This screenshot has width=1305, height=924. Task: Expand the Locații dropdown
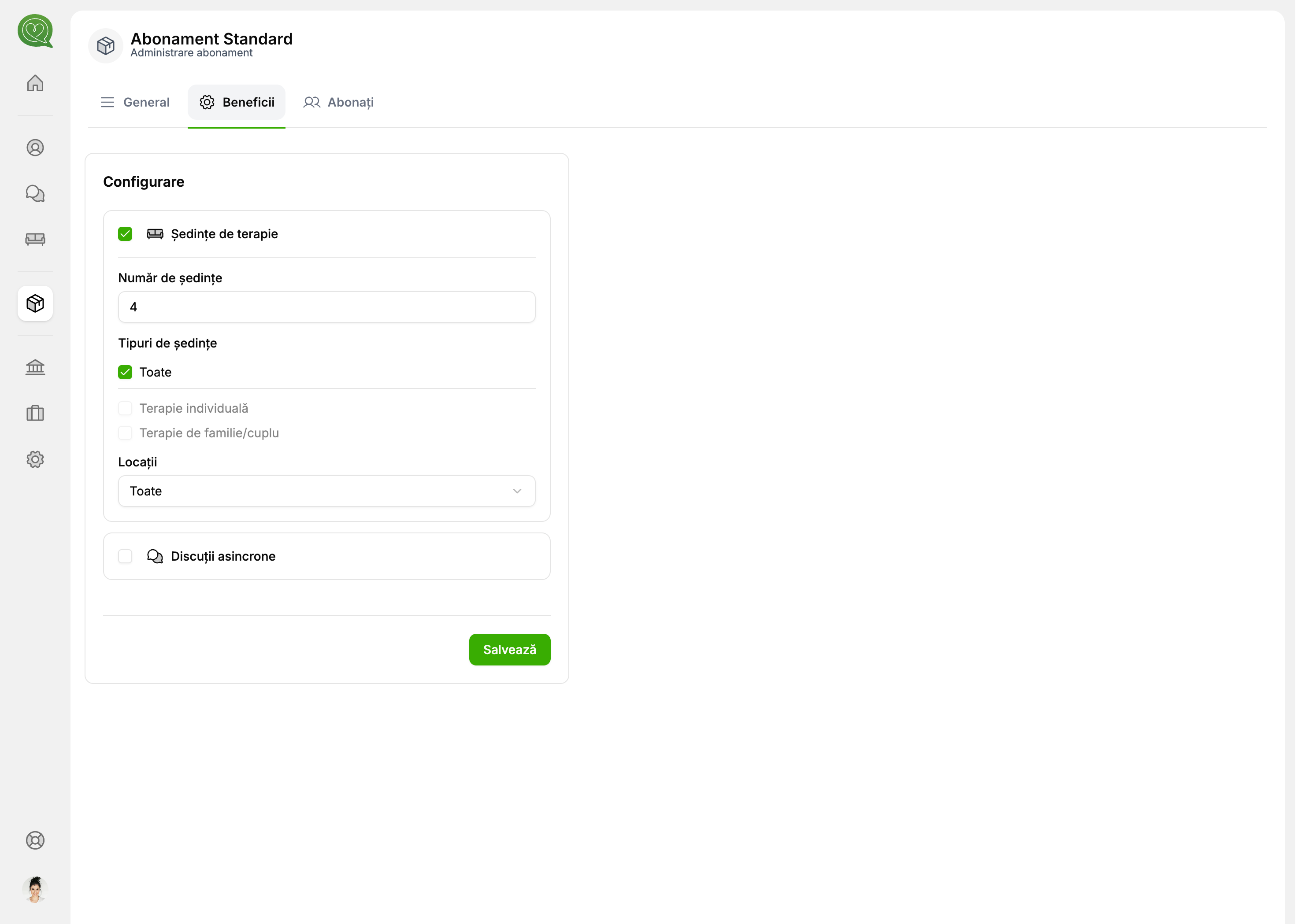pos(329,495)
